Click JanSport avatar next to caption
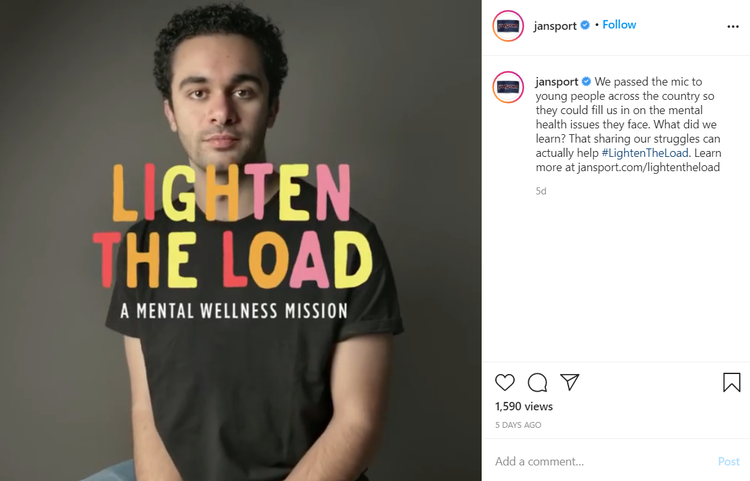The image size is (750, 481). tap(508, 87)
